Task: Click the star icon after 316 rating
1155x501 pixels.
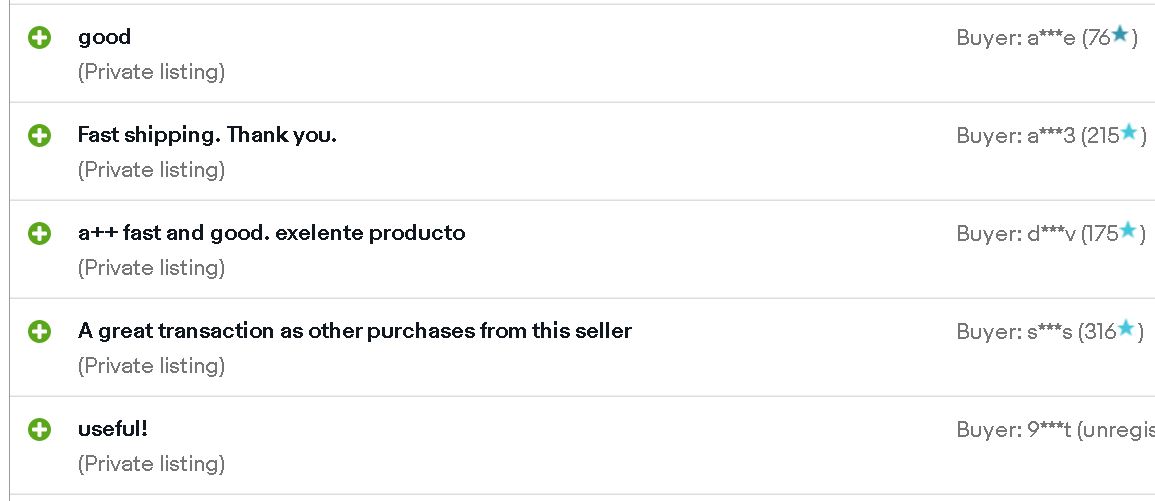Action: click(x=1126, y=329)
